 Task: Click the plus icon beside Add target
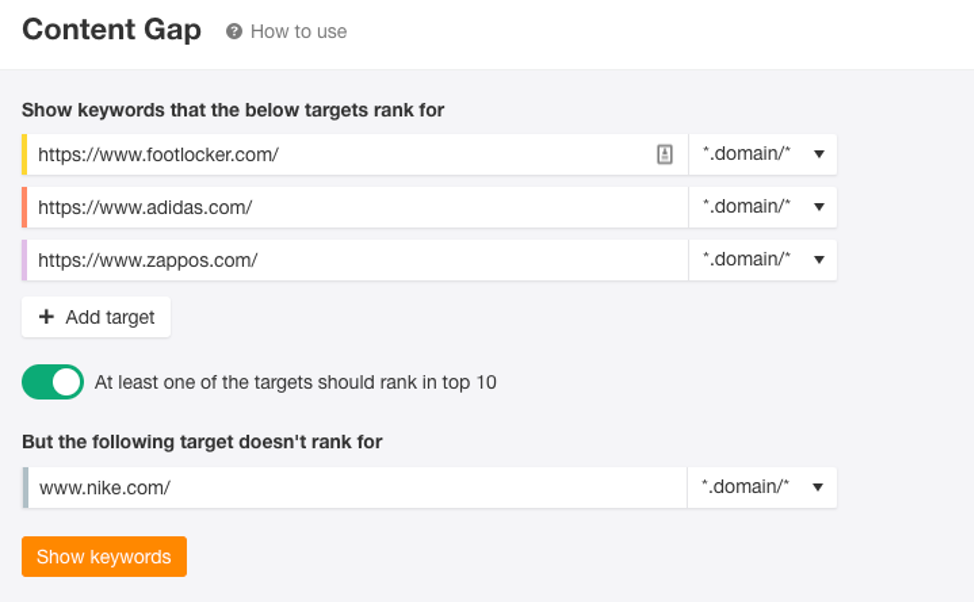46,317
